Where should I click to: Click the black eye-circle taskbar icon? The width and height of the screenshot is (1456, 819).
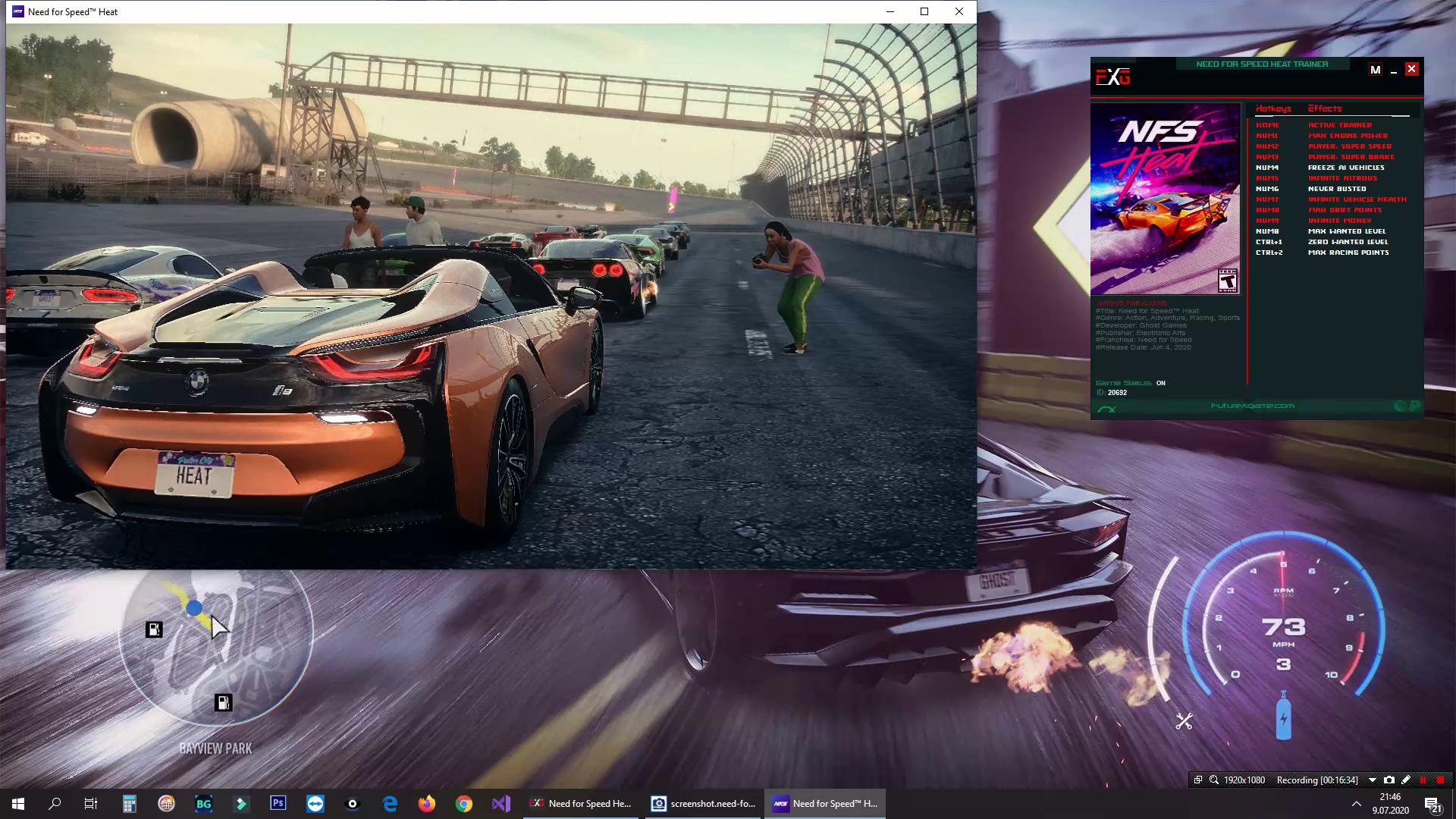(352, 804)
